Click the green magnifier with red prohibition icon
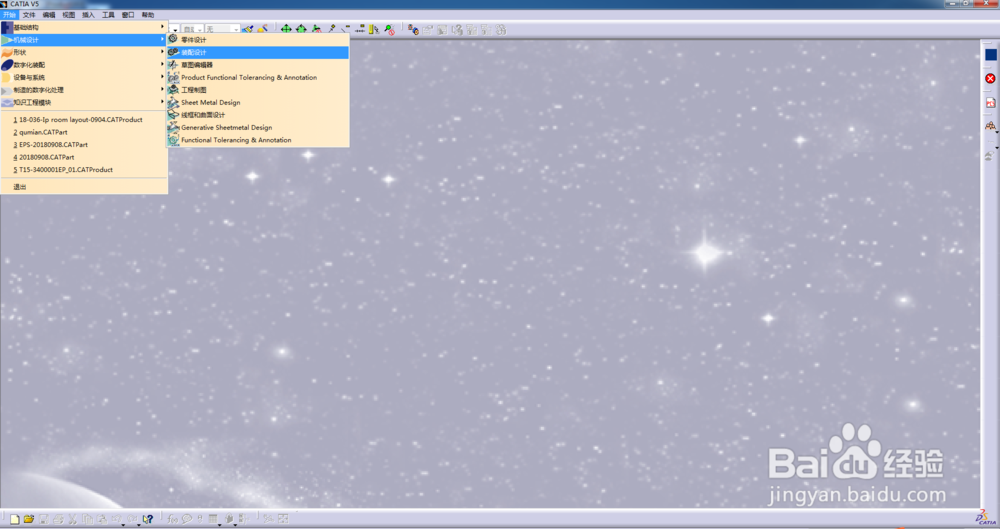The height and width of the screenshot is (529, 1000). click(x=389, y=29)
